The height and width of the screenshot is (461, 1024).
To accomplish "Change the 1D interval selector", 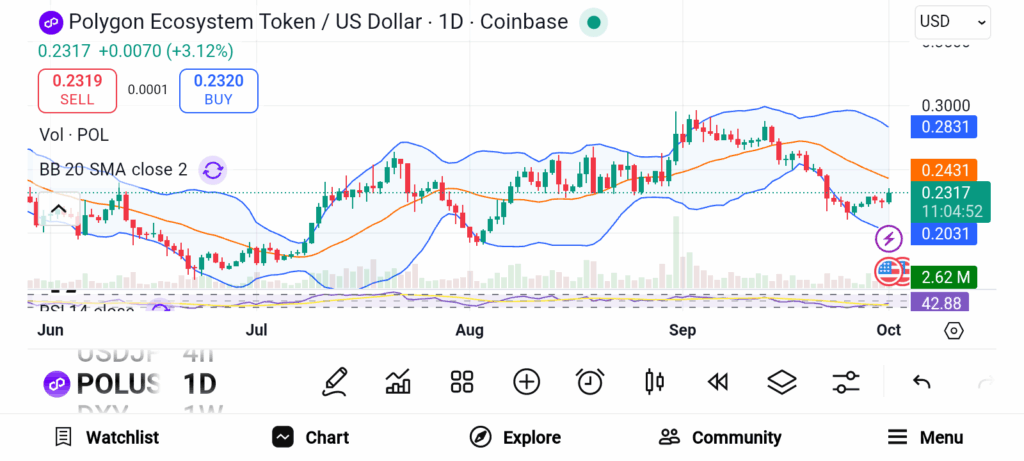I will click(199, 384).
